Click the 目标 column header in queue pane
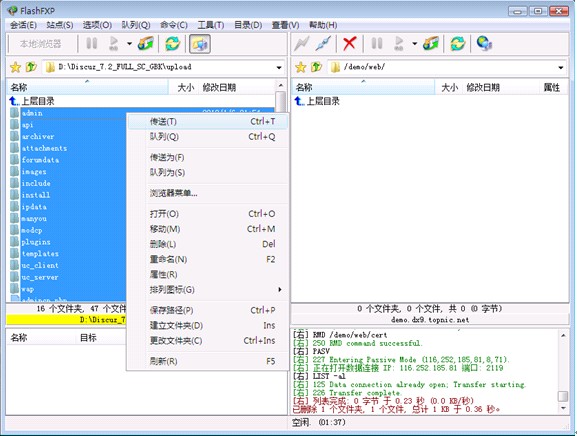Viewport: 577px width, 436px height. 88,337
